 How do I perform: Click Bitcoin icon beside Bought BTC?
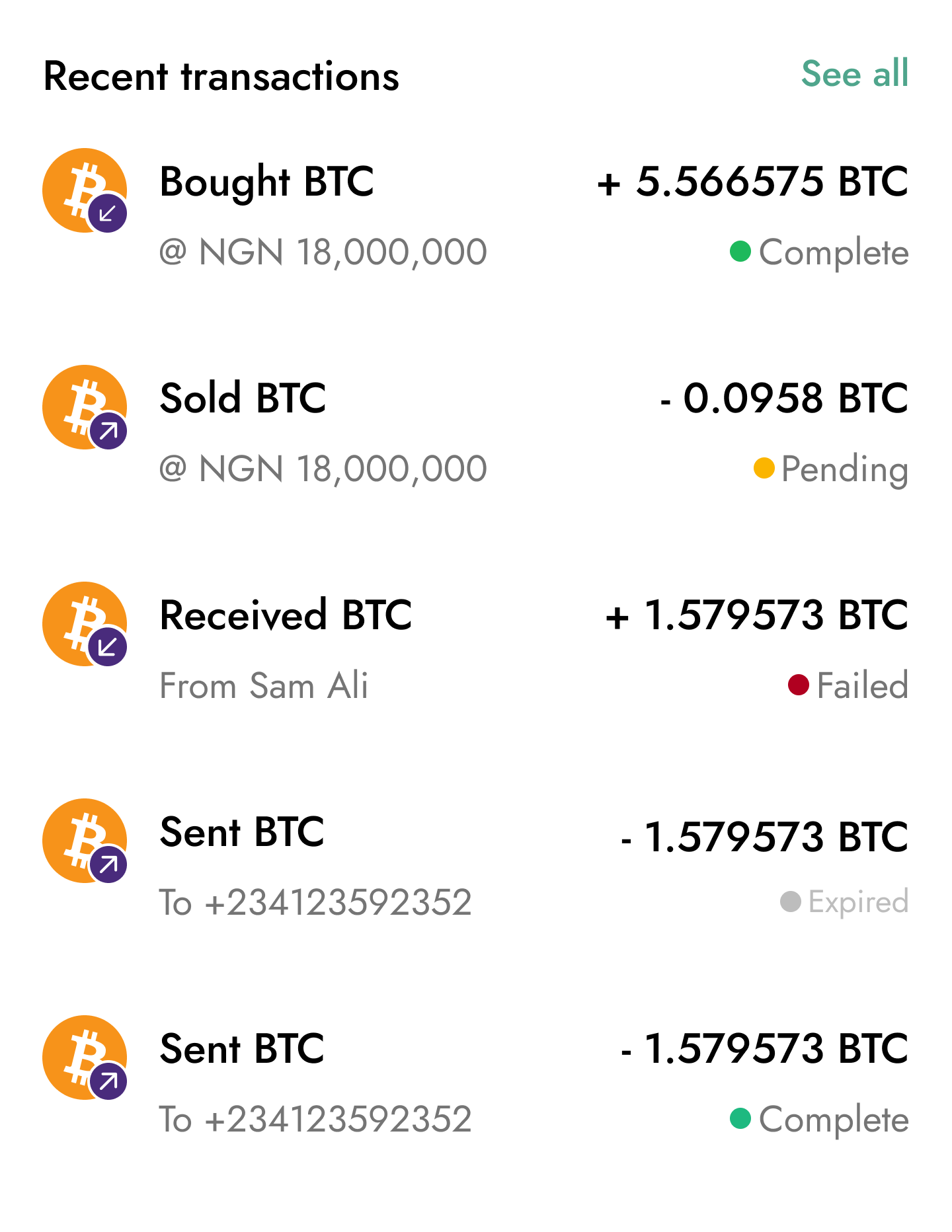click(x=84, y=190)
